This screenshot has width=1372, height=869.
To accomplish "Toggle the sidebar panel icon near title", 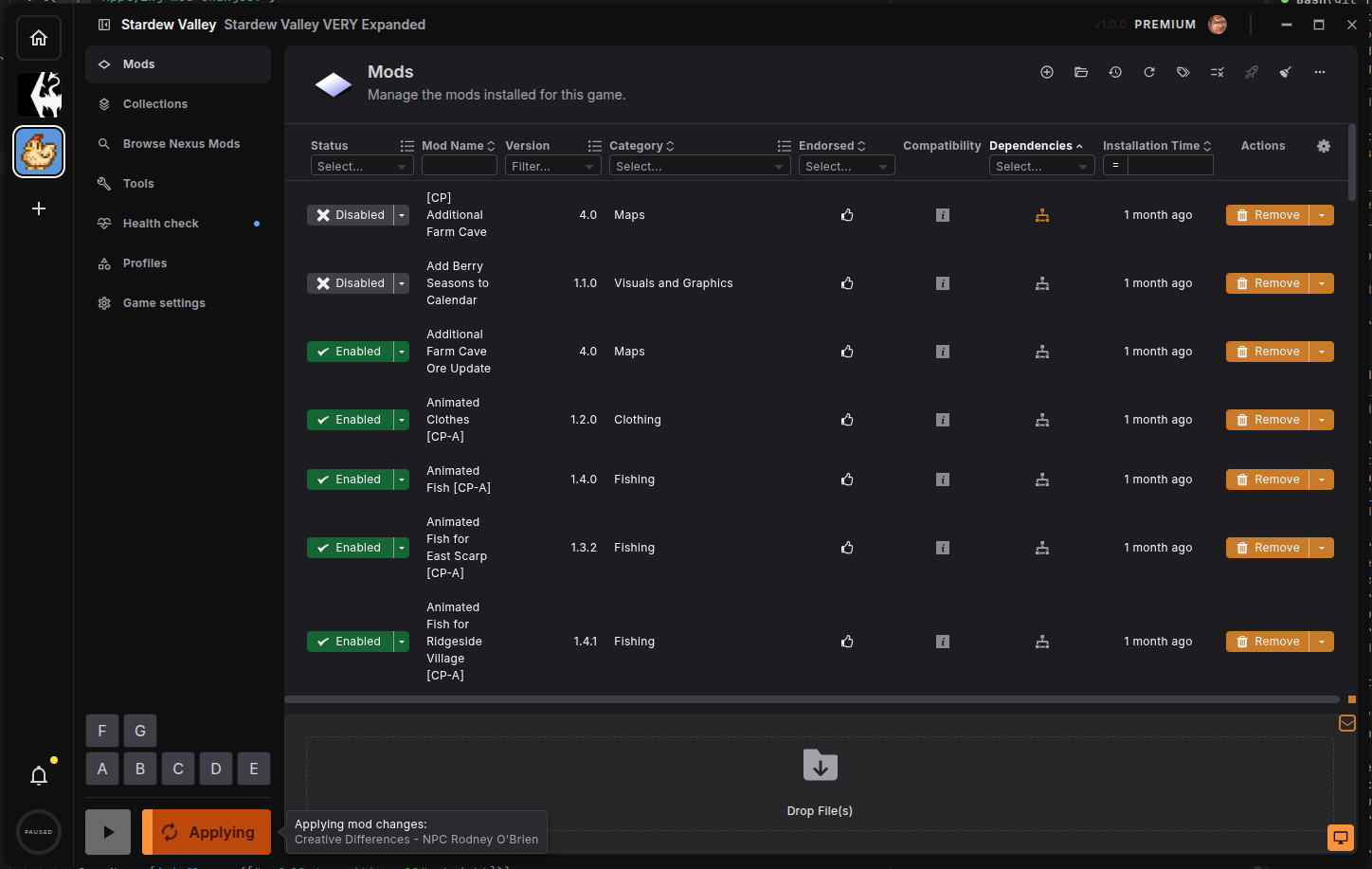I will click(x=104, y=25).
